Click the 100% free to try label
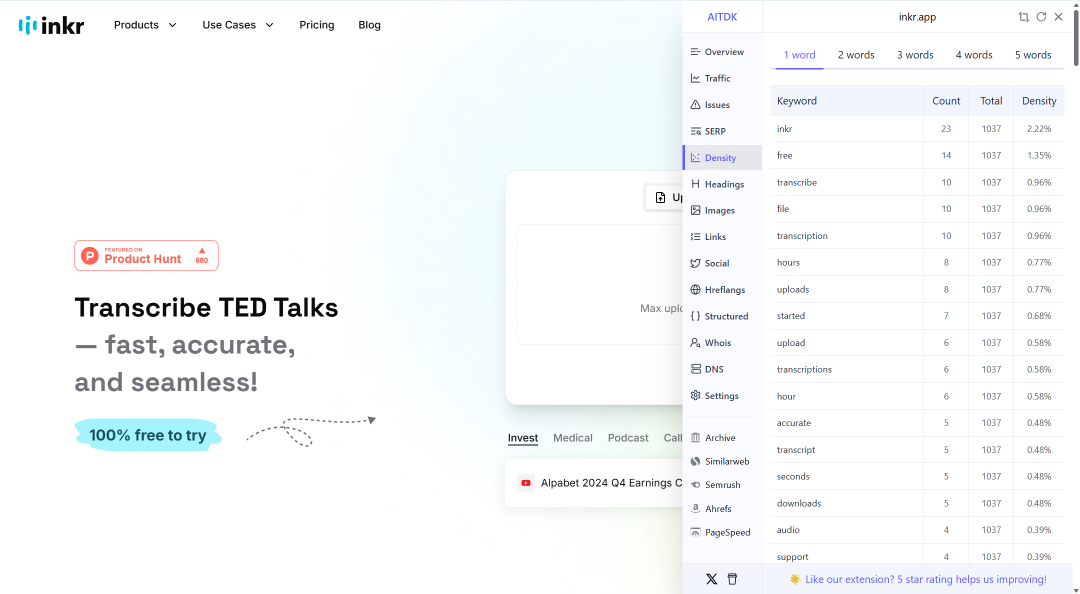The image size is (1080, 594). (x=147, y=436)
